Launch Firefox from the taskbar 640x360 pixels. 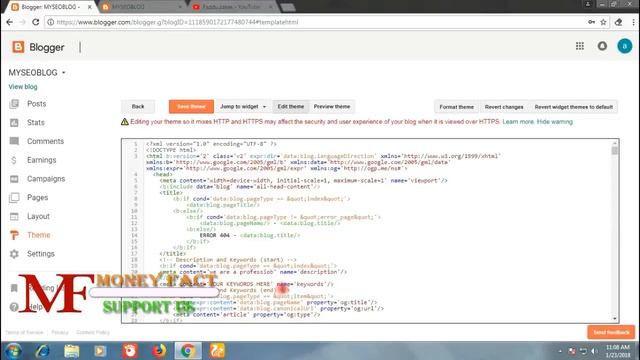(x=159, y=351)
